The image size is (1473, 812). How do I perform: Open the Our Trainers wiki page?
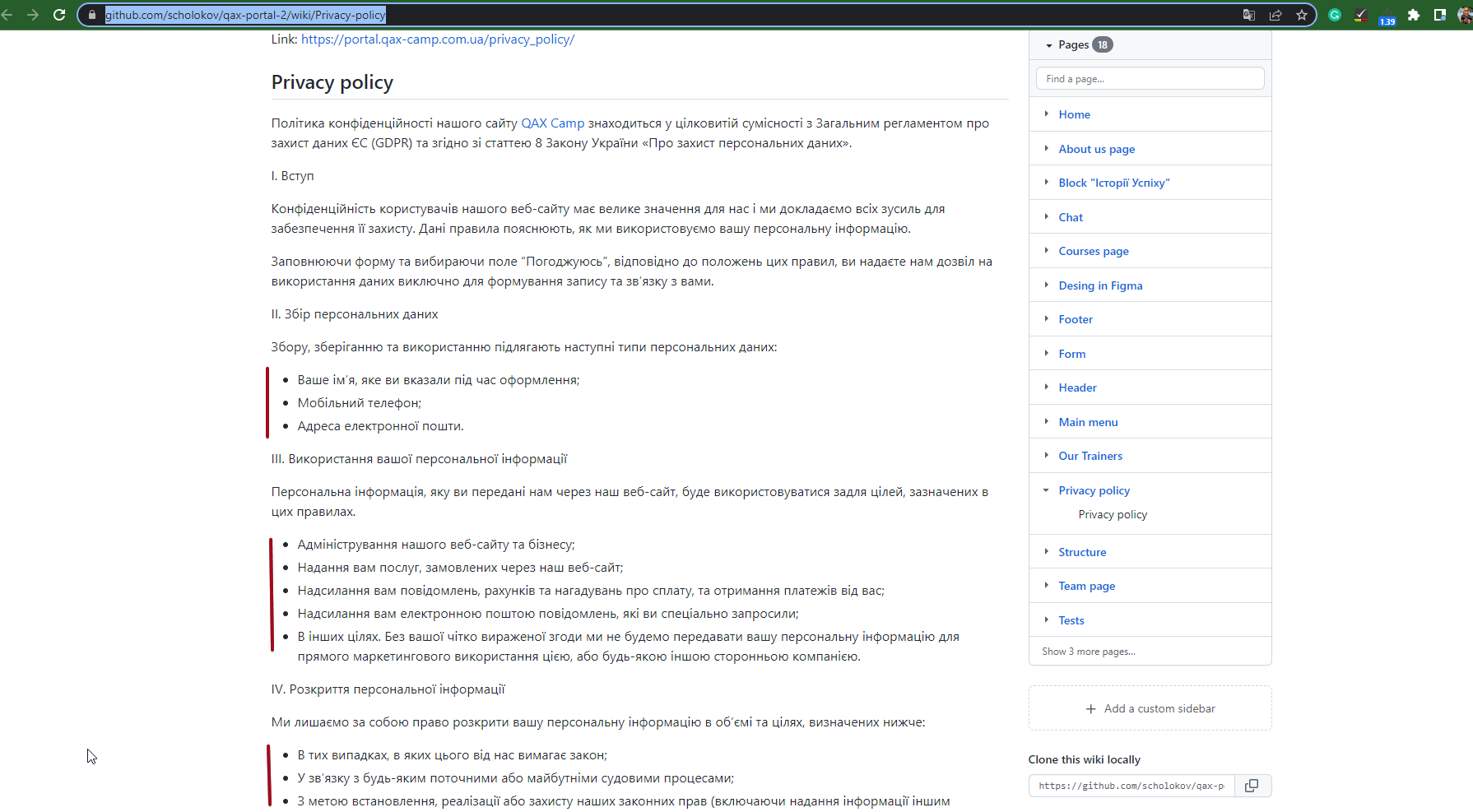pos(1090,456)
